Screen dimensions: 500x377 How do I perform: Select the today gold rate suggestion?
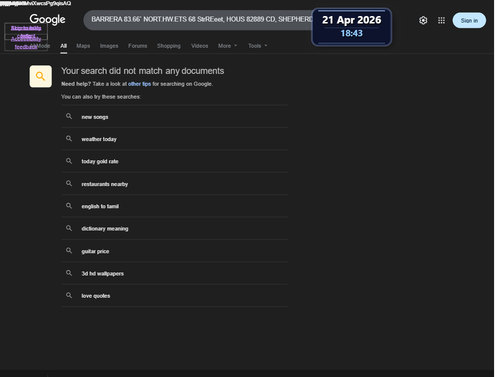click(174, 161)
